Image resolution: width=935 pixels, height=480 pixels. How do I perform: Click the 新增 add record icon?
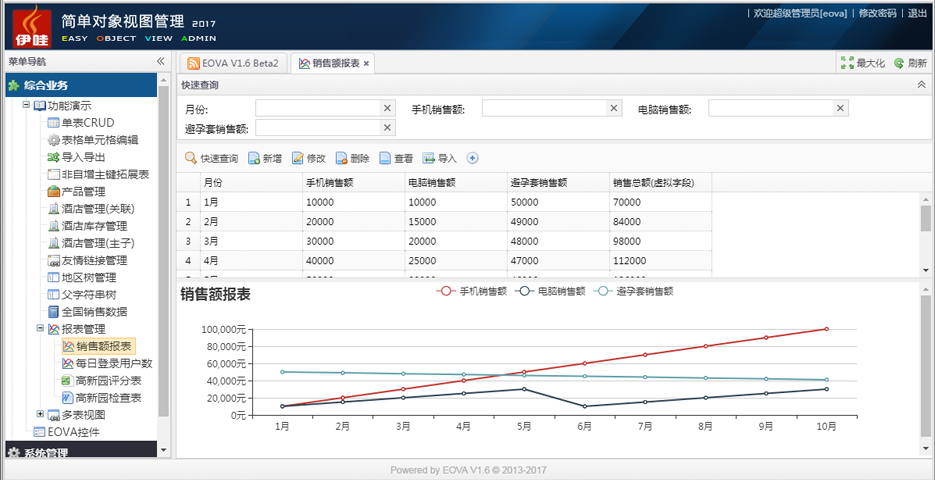click(254, 158)
